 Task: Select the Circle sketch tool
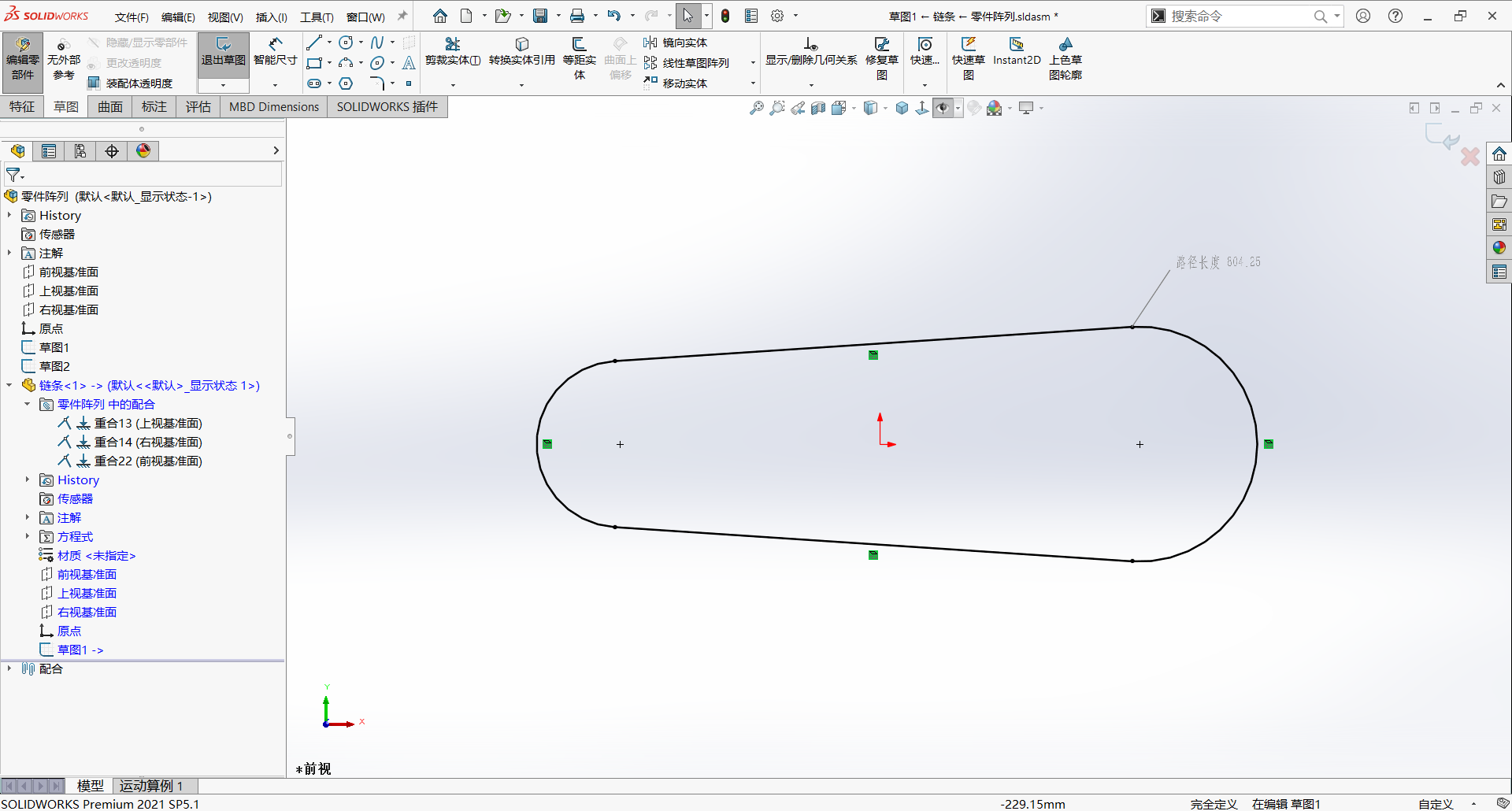346,43
